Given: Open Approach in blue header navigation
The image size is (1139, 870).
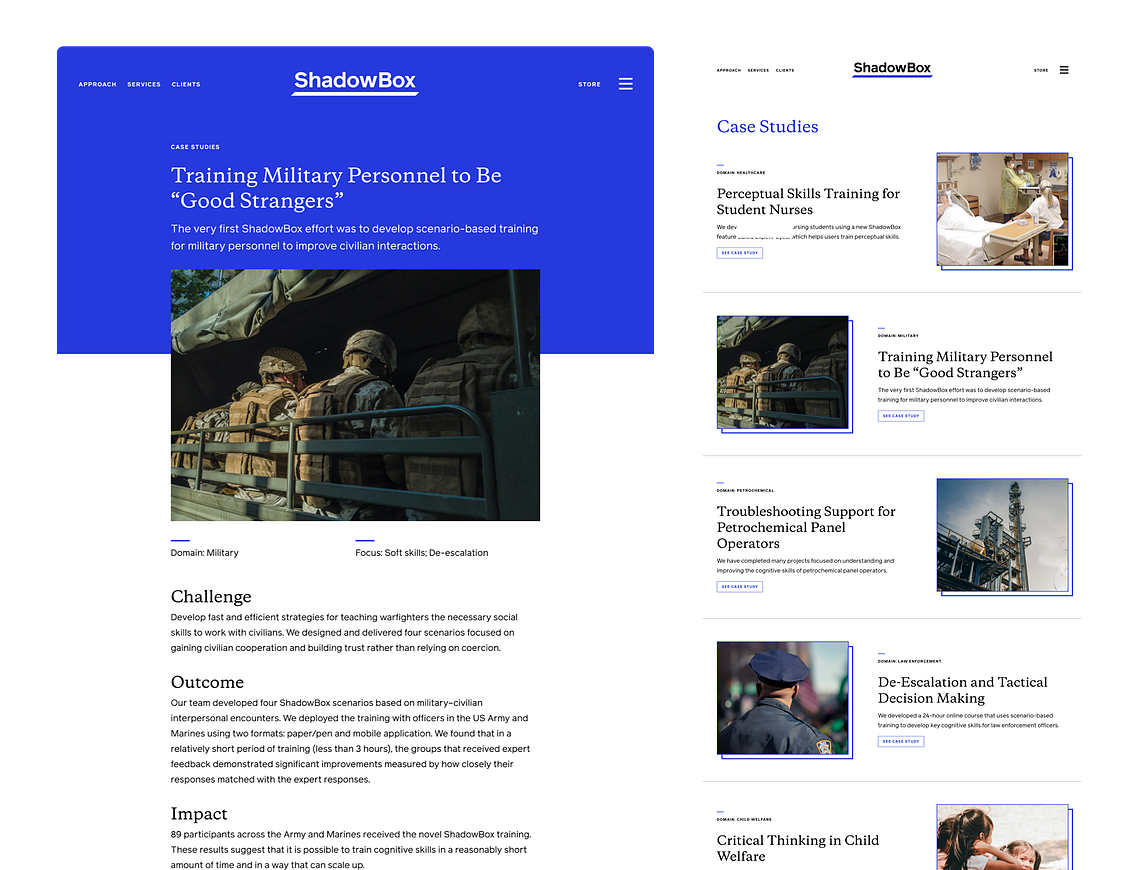Looking at the screenshot, I should [x=97, y=84].
